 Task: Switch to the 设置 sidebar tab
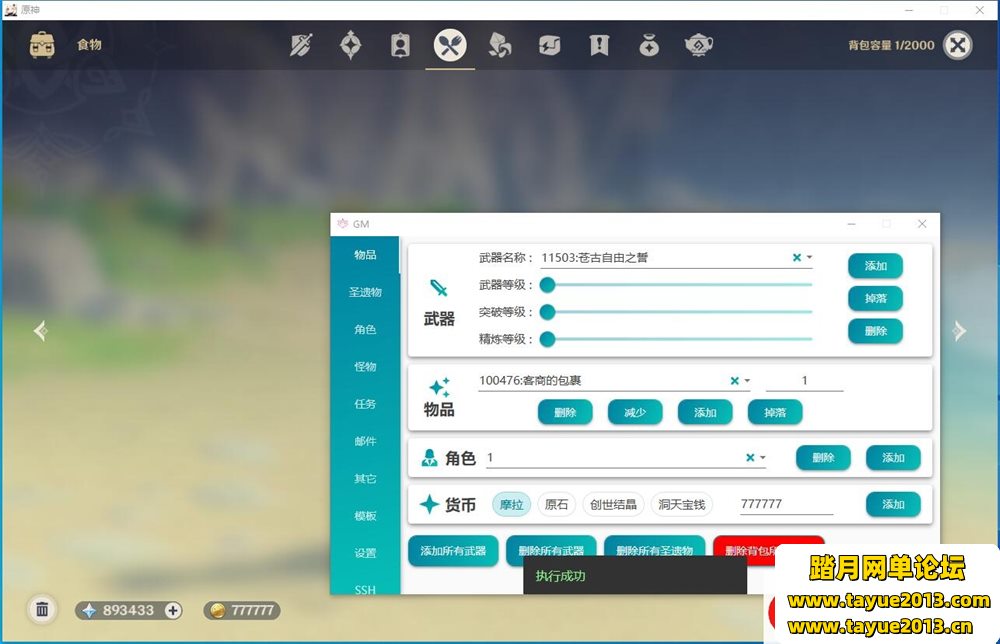(365, 553)
